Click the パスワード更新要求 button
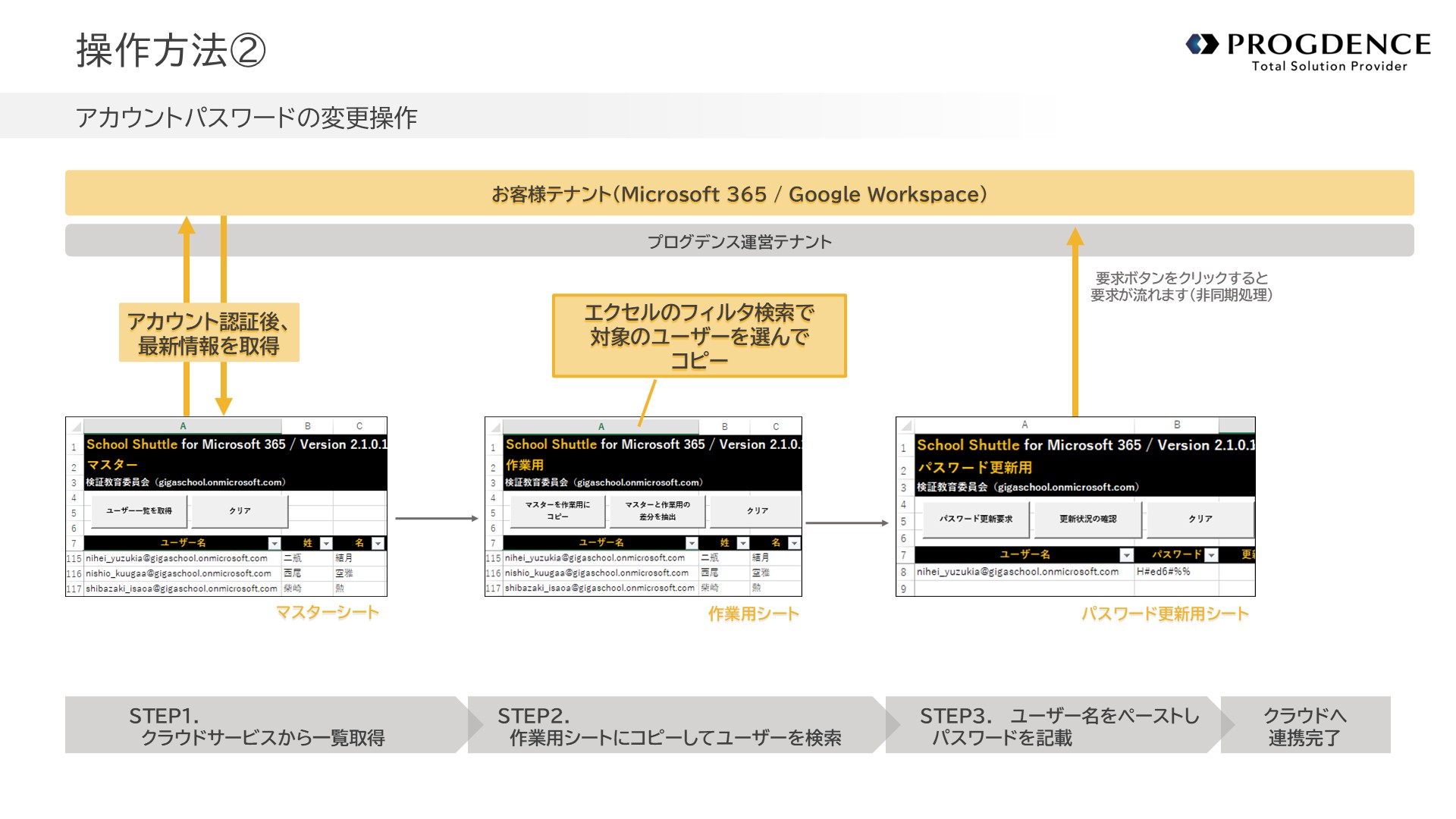The image size is (1456, 819). point(976,519)
